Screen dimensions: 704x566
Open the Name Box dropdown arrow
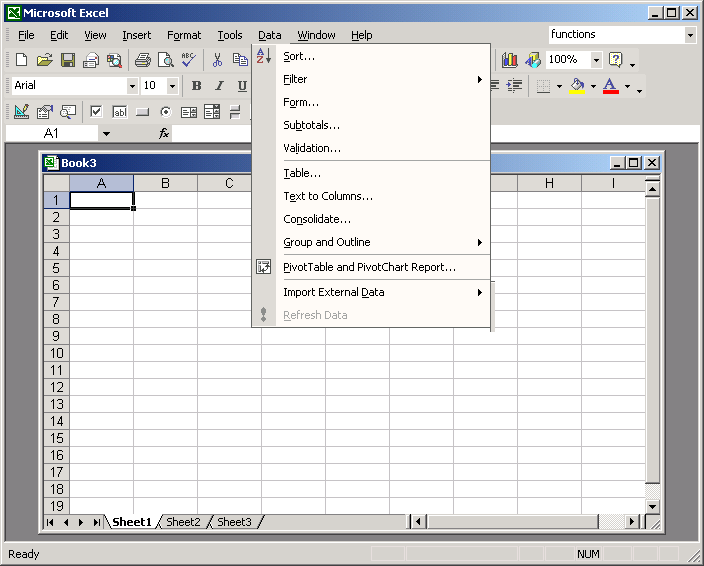(x=106, y=133)
